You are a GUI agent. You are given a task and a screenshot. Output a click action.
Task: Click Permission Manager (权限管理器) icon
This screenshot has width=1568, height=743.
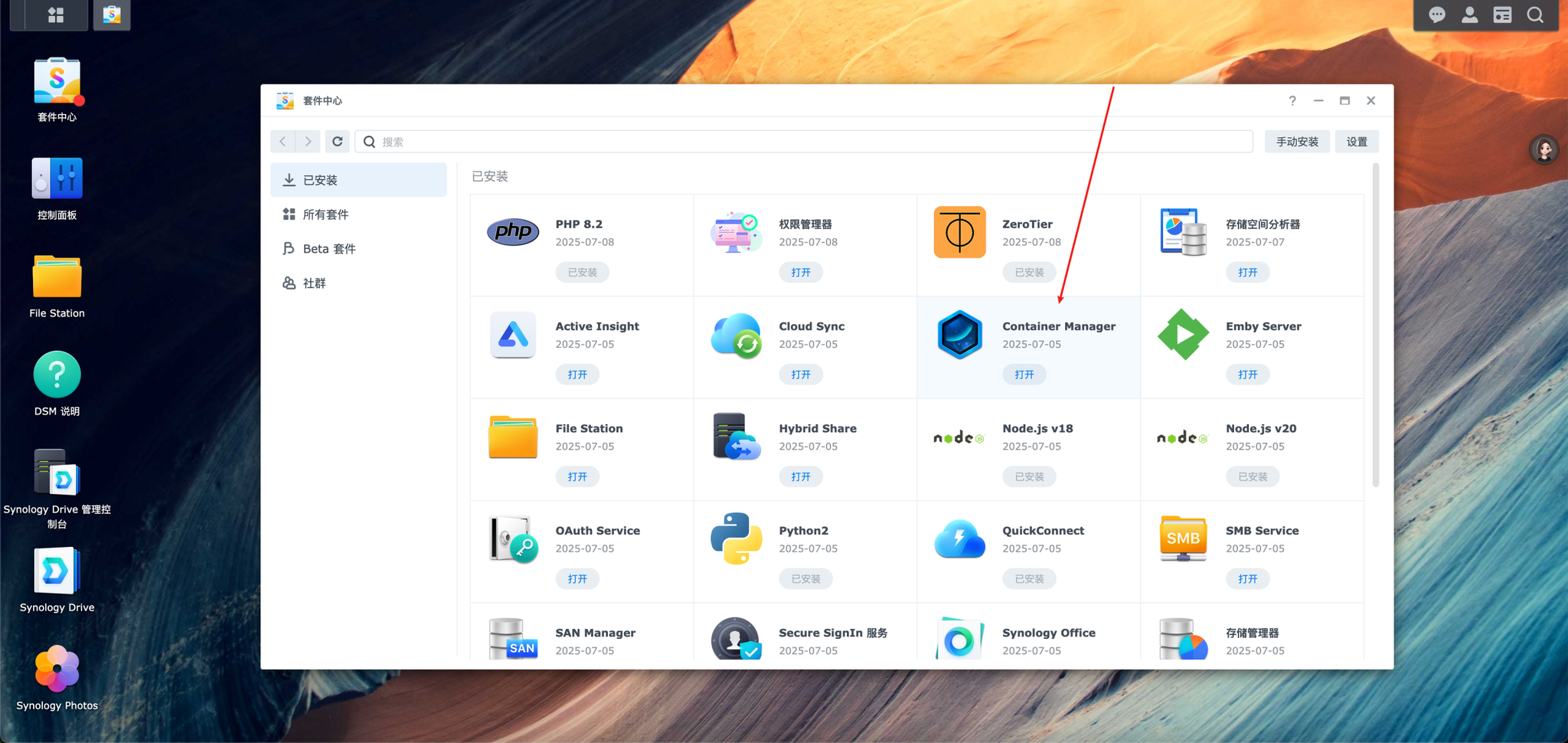point(736,232)
